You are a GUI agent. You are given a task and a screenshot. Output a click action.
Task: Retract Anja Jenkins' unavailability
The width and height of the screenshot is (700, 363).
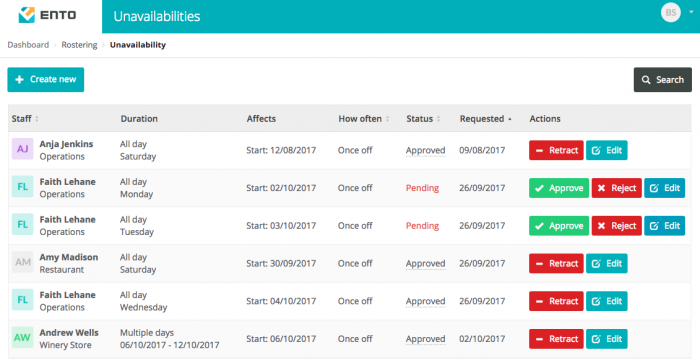click(556, 150)
